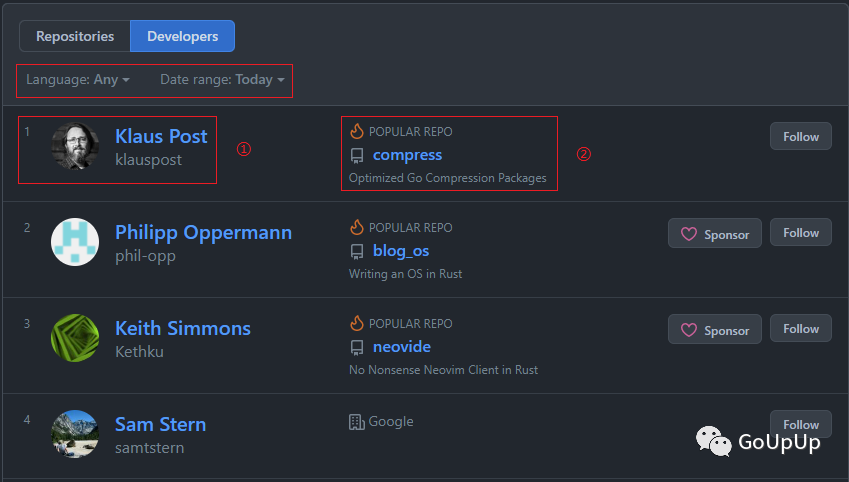Click the repo book icon next to neovide
Viewport: 849px width, 482px height.
[357, 347]
